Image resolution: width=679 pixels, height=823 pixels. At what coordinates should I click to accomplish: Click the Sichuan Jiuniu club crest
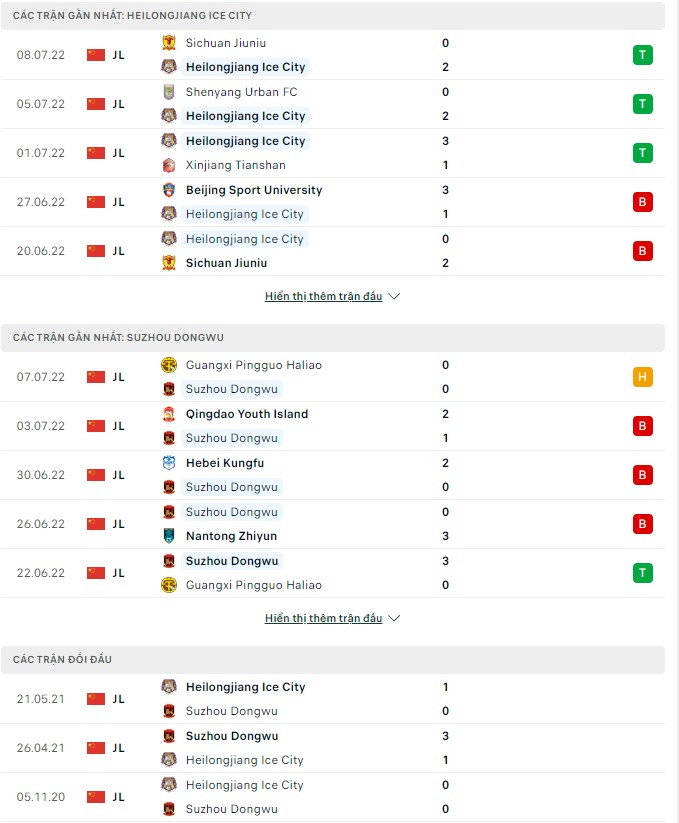click(x=170, y=43)
